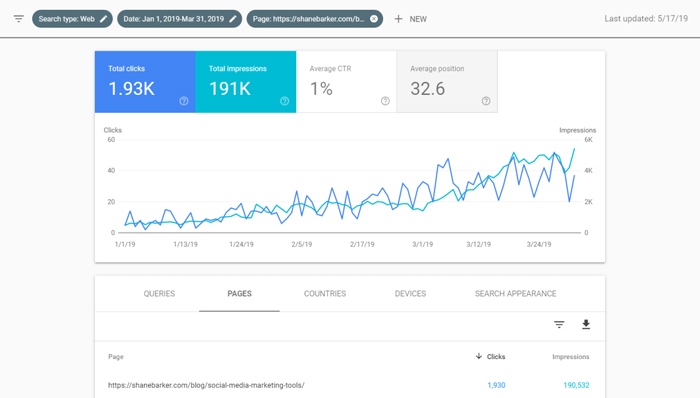This screenshot has height=398, width=700.
Task: Enable the Average CTR metric card
Action: [346, 82]
